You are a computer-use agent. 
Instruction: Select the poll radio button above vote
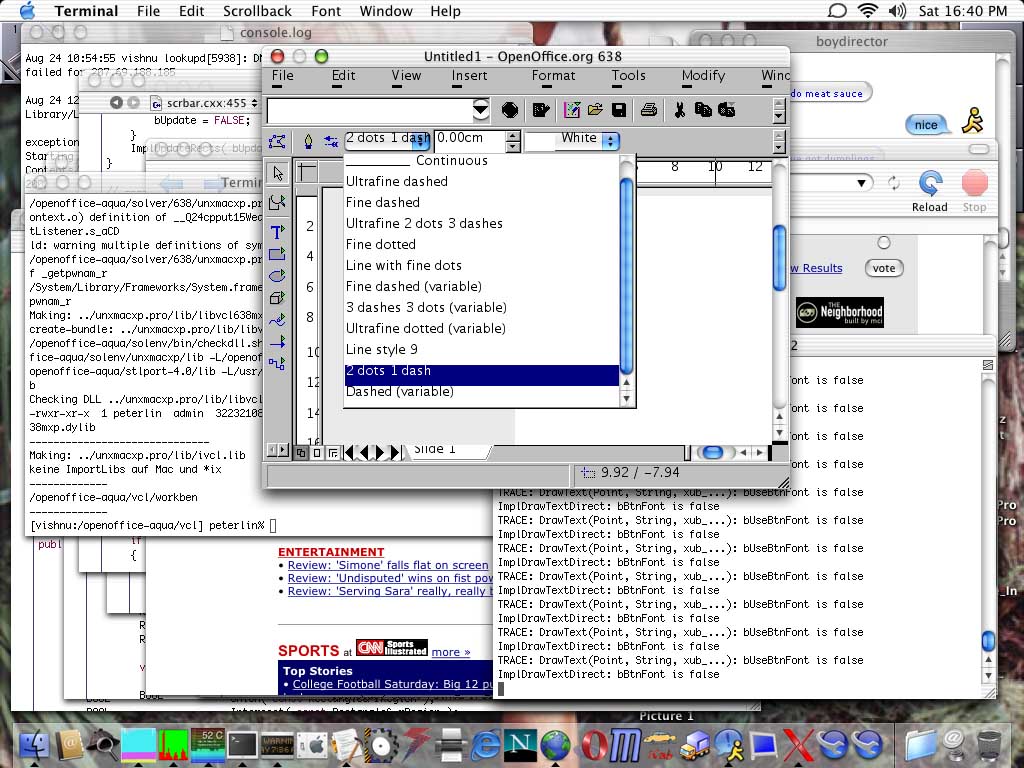884,243
